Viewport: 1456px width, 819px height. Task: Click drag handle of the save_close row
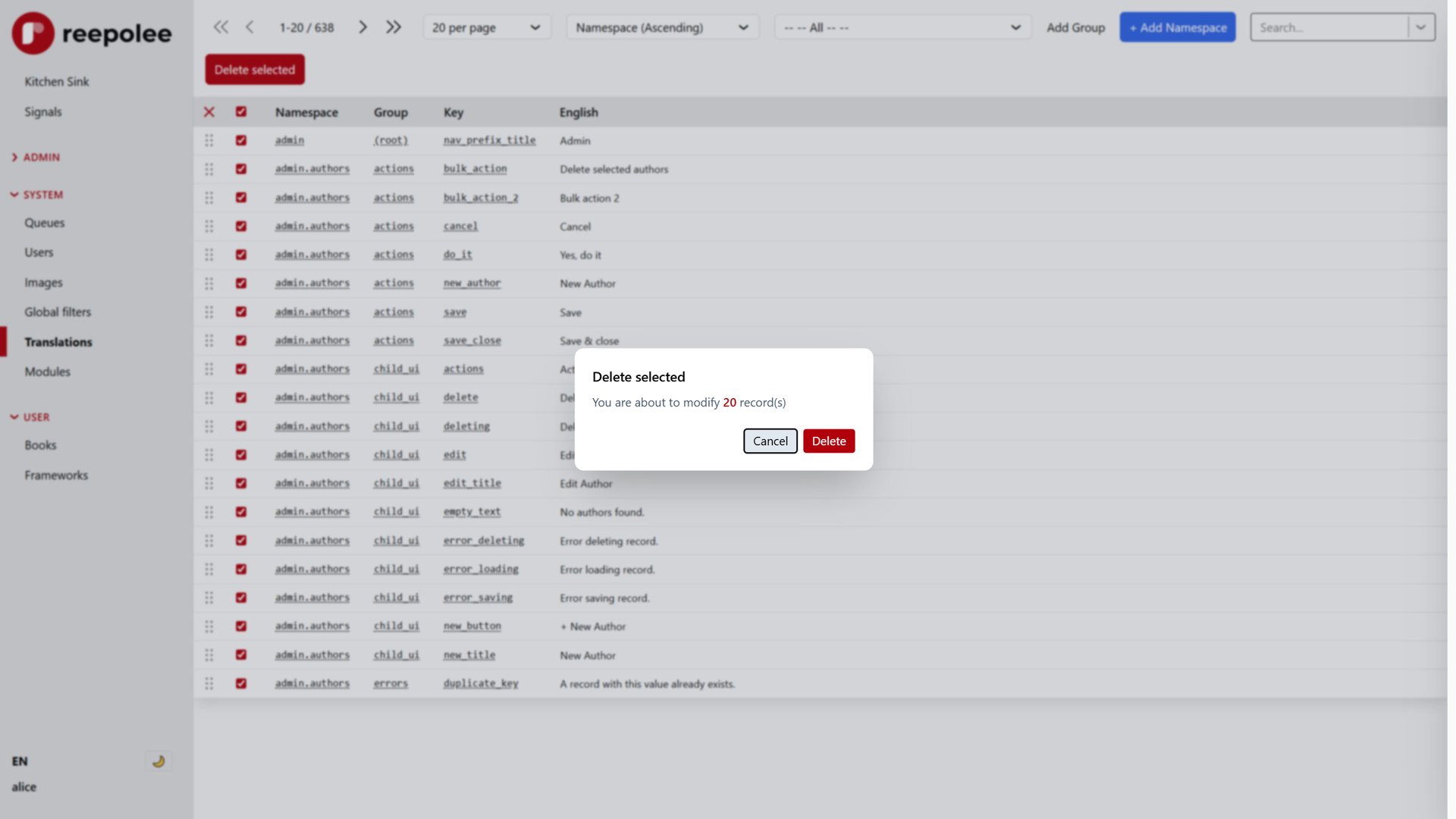click(209, 340)
